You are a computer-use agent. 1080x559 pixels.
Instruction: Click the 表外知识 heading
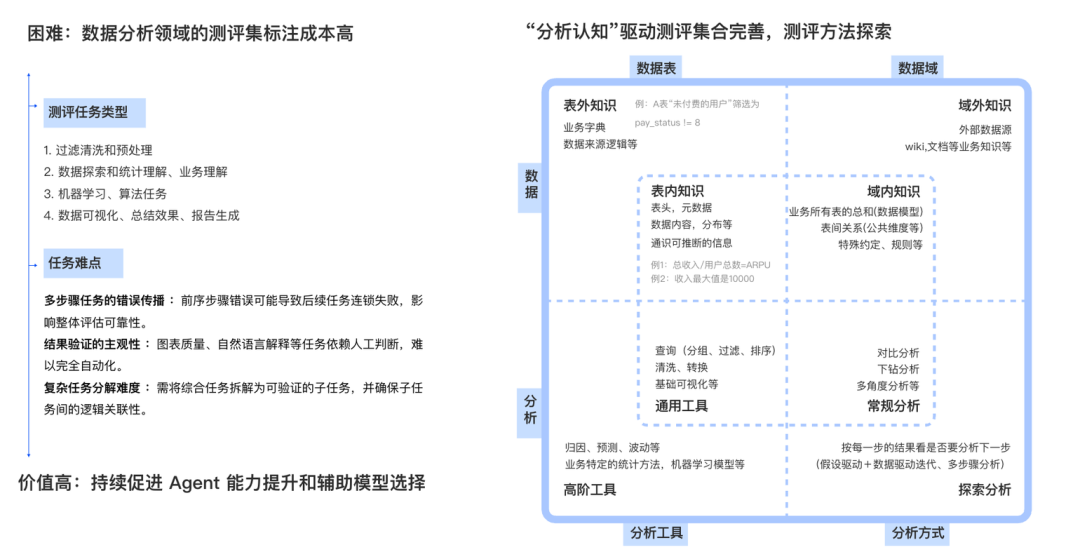pos(590,105)
